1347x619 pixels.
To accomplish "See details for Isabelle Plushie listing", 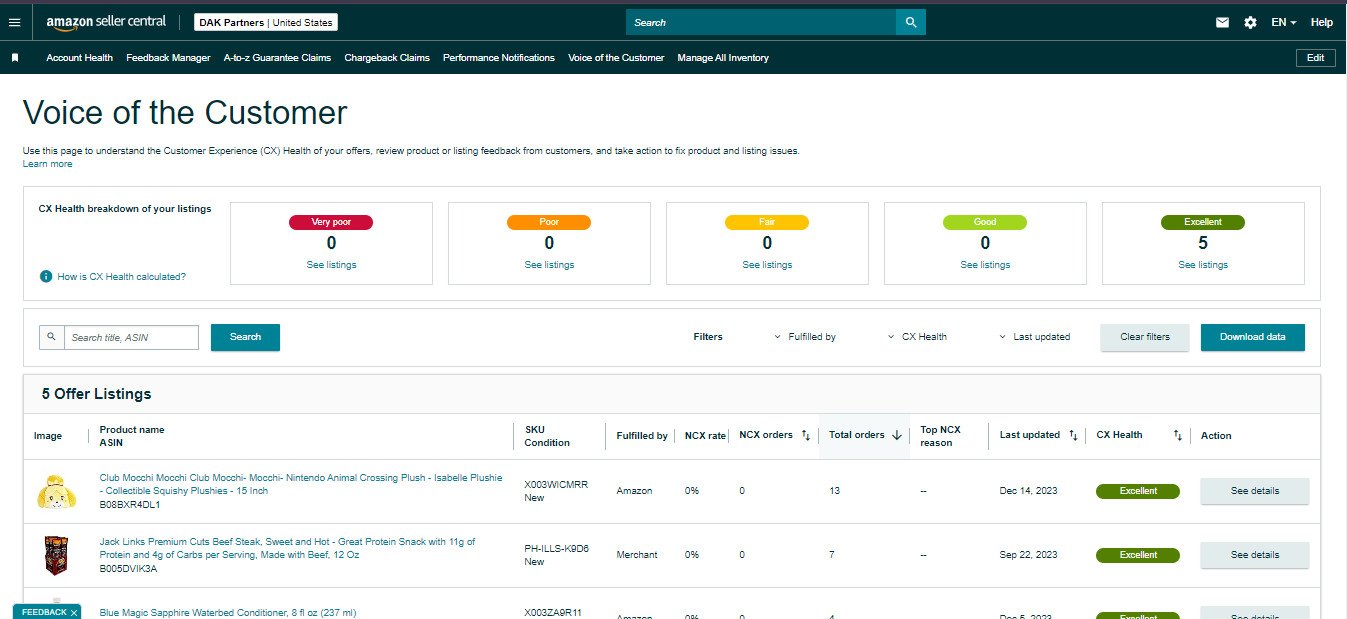I will click(x=1254, y=491).
